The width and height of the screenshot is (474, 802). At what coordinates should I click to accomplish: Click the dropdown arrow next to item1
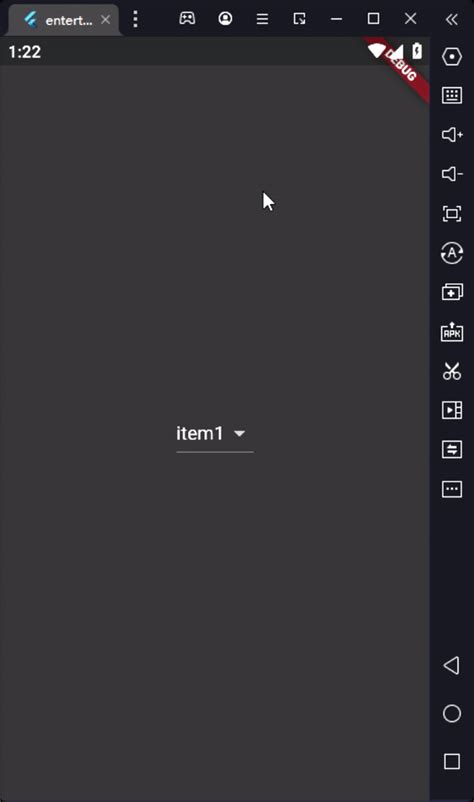(239, 434)
